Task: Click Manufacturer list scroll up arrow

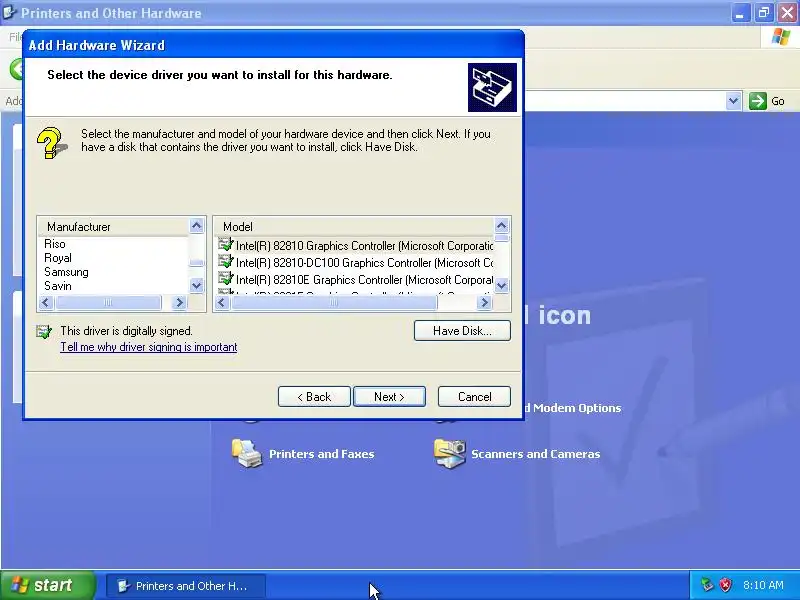Action: click(196, 226)
